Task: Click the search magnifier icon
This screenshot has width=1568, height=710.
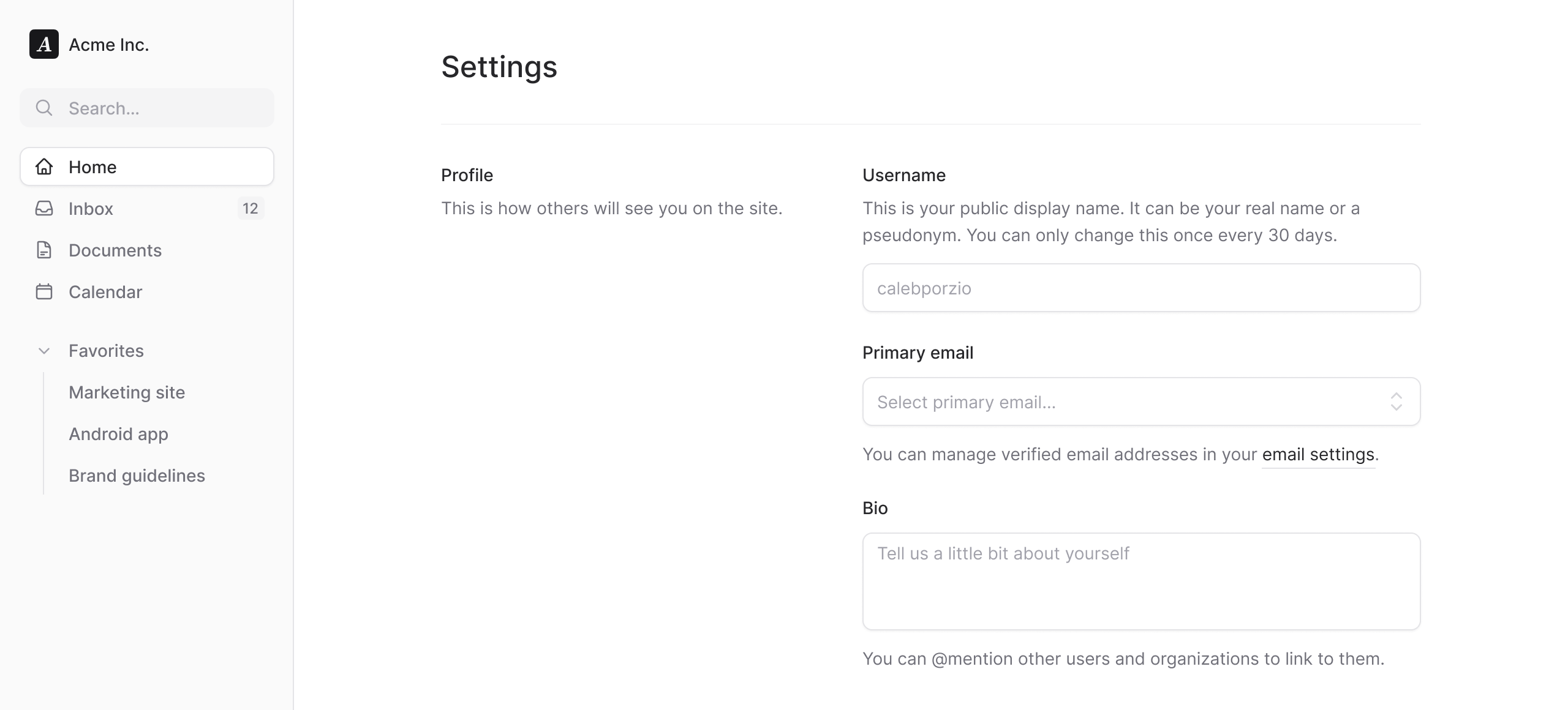Action: pos(44,108)
